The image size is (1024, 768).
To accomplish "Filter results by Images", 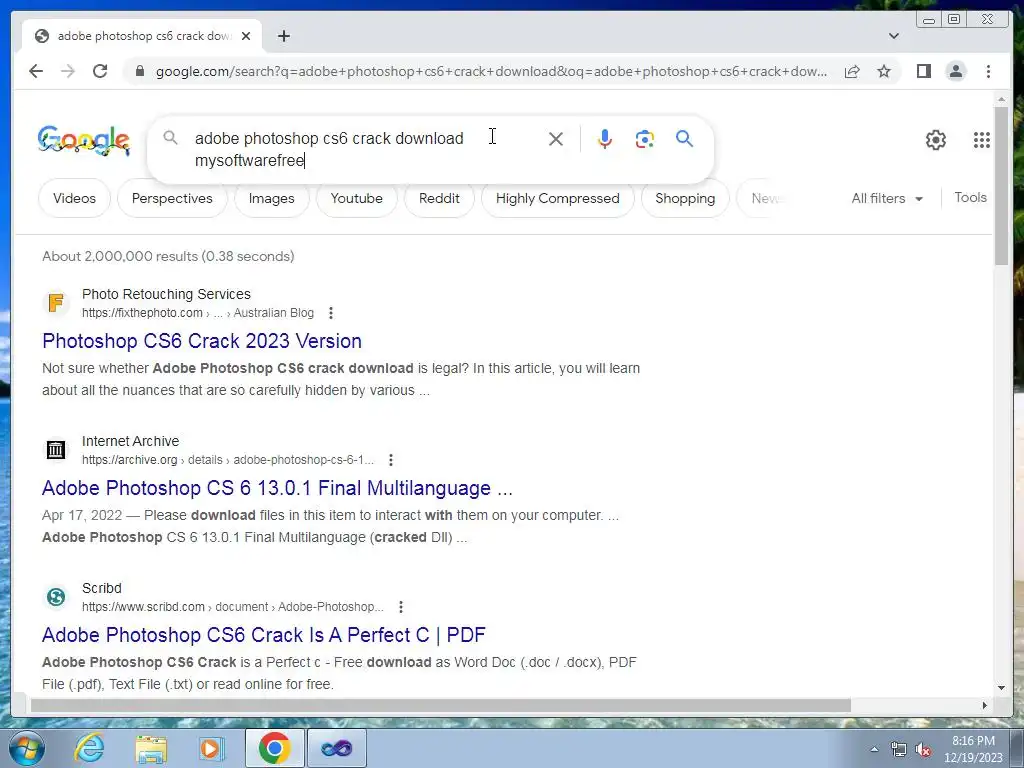I will point(271,199).
